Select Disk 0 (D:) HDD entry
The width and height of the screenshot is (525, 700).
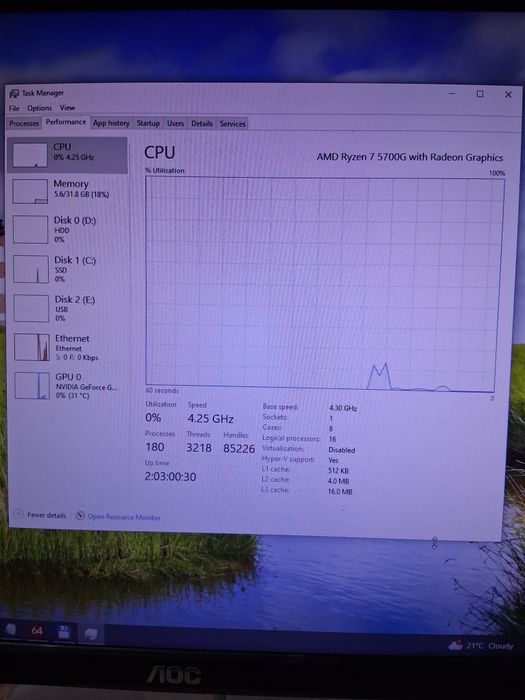tap(68, 229)
